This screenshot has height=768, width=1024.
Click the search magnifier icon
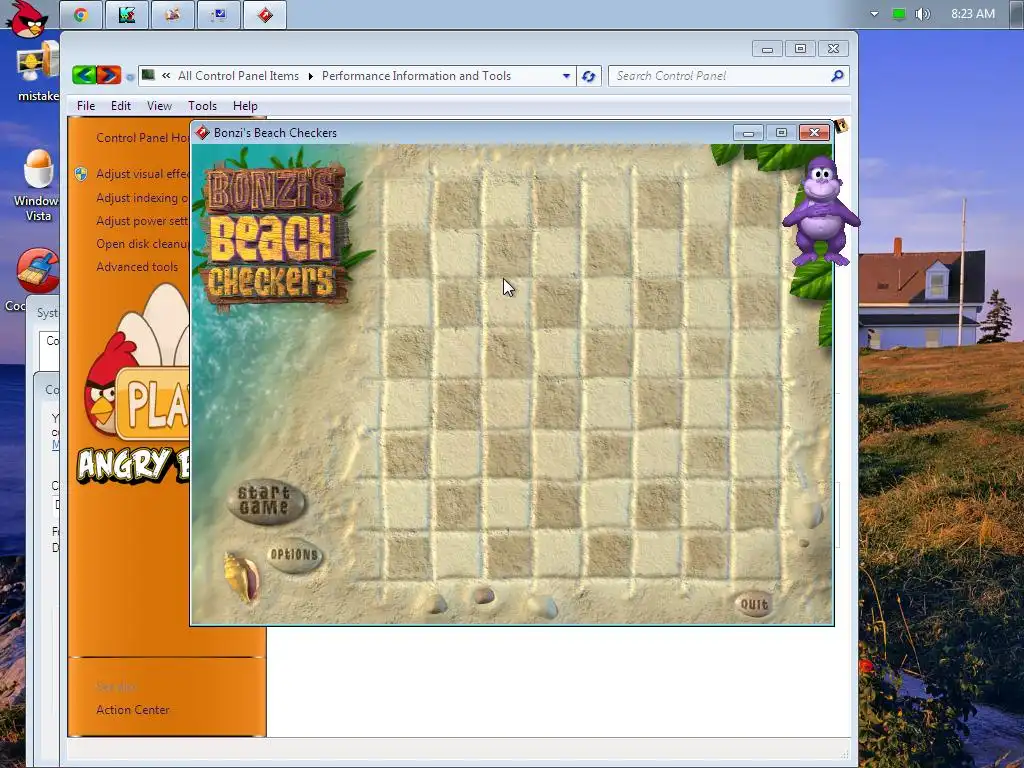click(x=837, y=76)
